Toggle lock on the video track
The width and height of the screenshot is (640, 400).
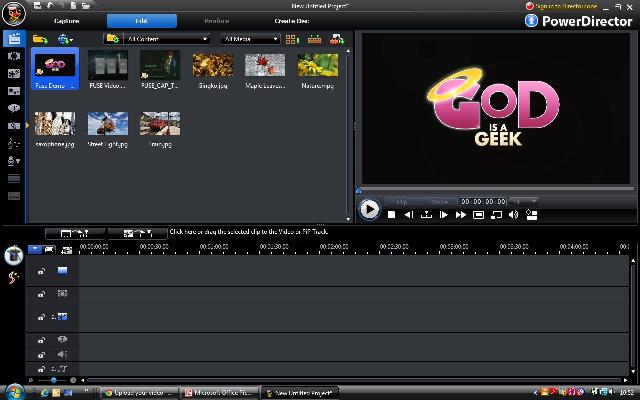(41, 271)
